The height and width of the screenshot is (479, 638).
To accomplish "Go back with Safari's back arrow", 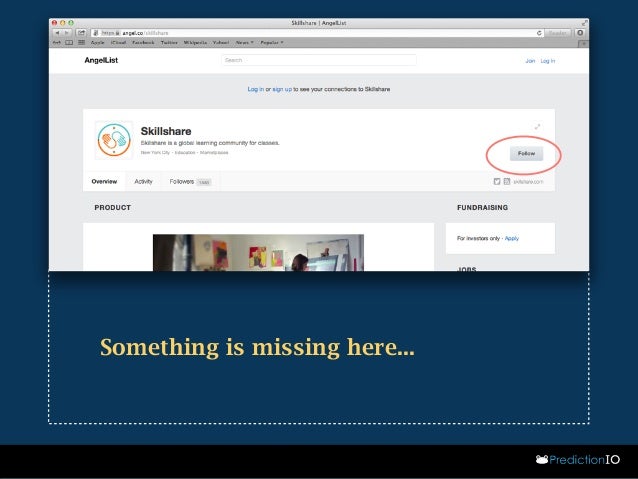I will (x=57, y=33).
